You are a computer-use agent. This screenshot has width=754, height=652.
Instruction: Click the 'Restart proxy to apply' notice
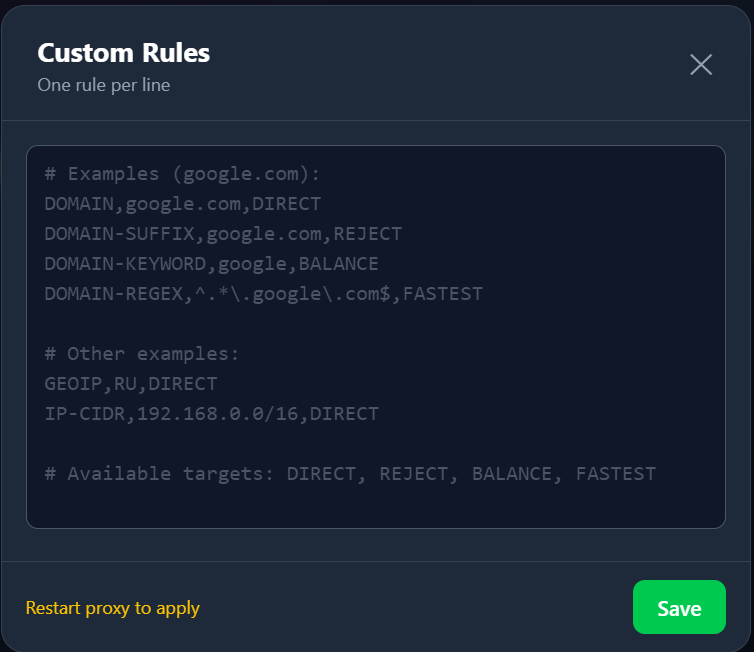(112, 608)
